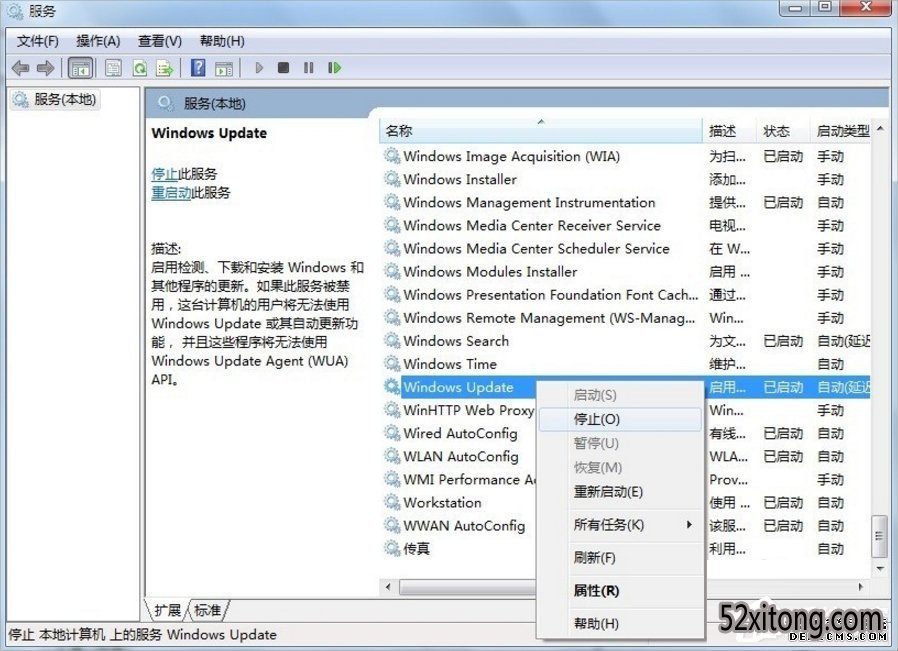The height and width of the screenshot is (651, 898).
Task: Click the Properties toolbar icon
Action: (x=113, y=68)
